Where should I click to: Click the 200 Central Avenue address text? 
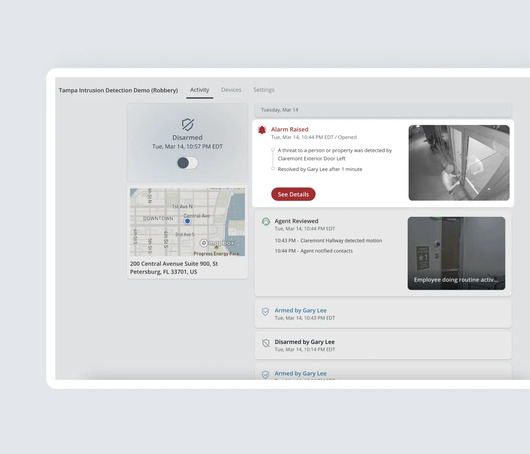(x=174, y=268)
